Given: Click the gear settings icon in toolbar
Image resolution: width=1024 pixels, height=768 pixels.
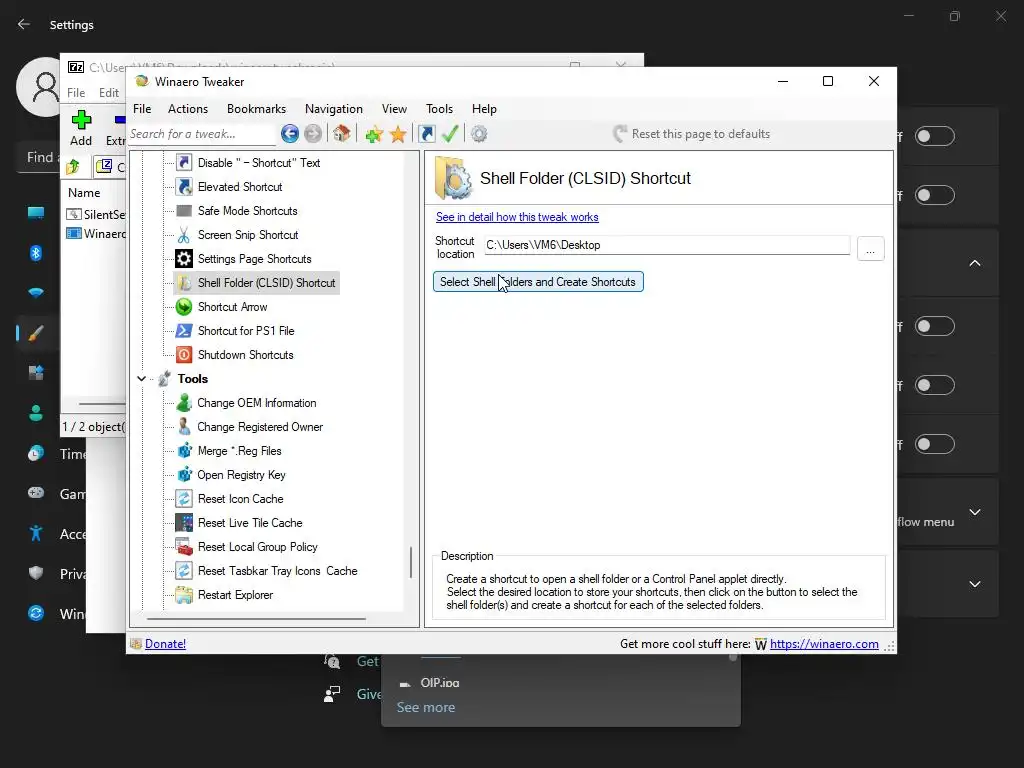Looking at the screenshot, I should click(x=479, y=134).
